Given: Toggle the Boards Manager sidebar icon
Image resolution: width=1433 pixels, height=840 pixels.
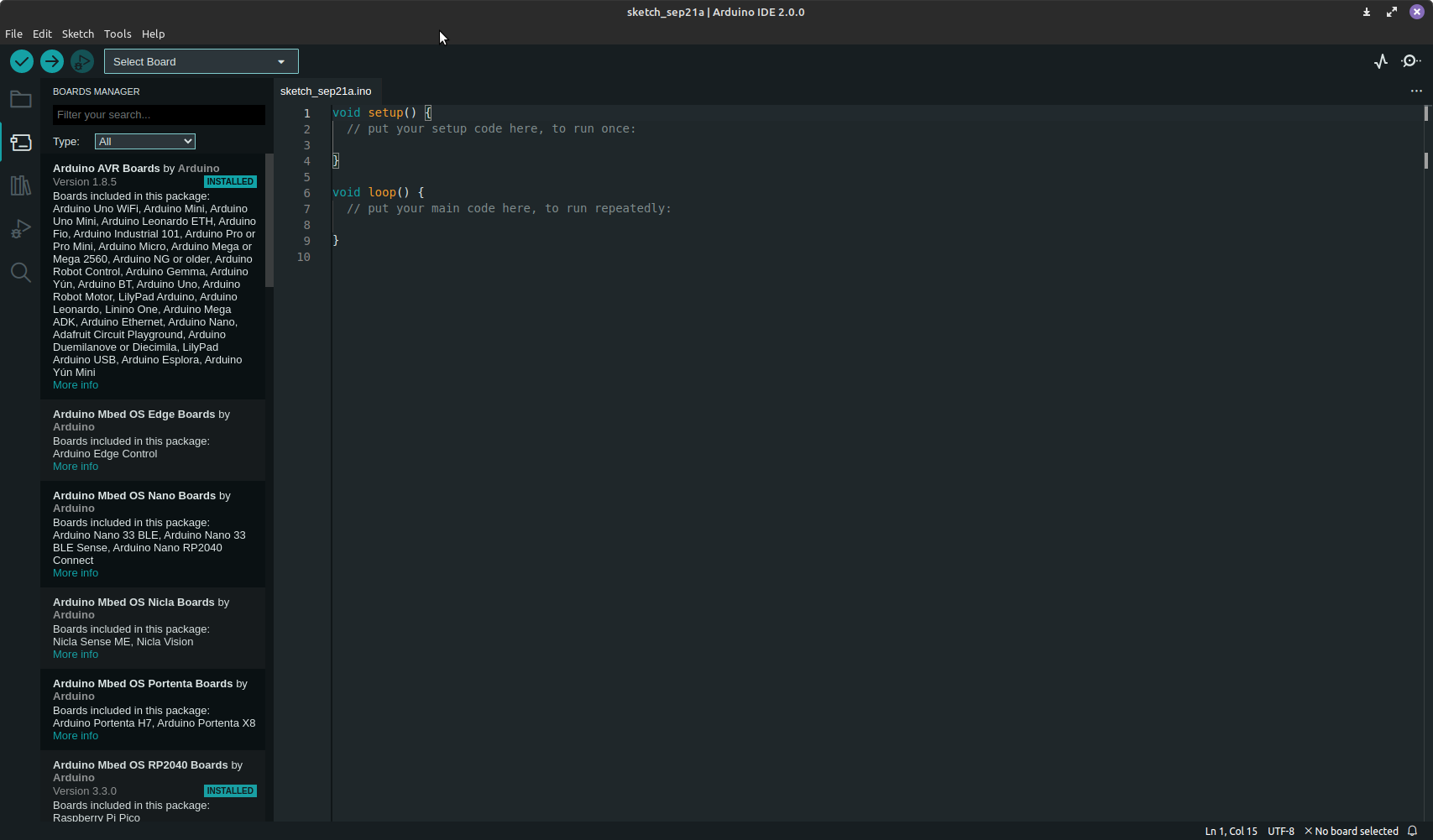Looking at the screenshot, I should (21, 143).
